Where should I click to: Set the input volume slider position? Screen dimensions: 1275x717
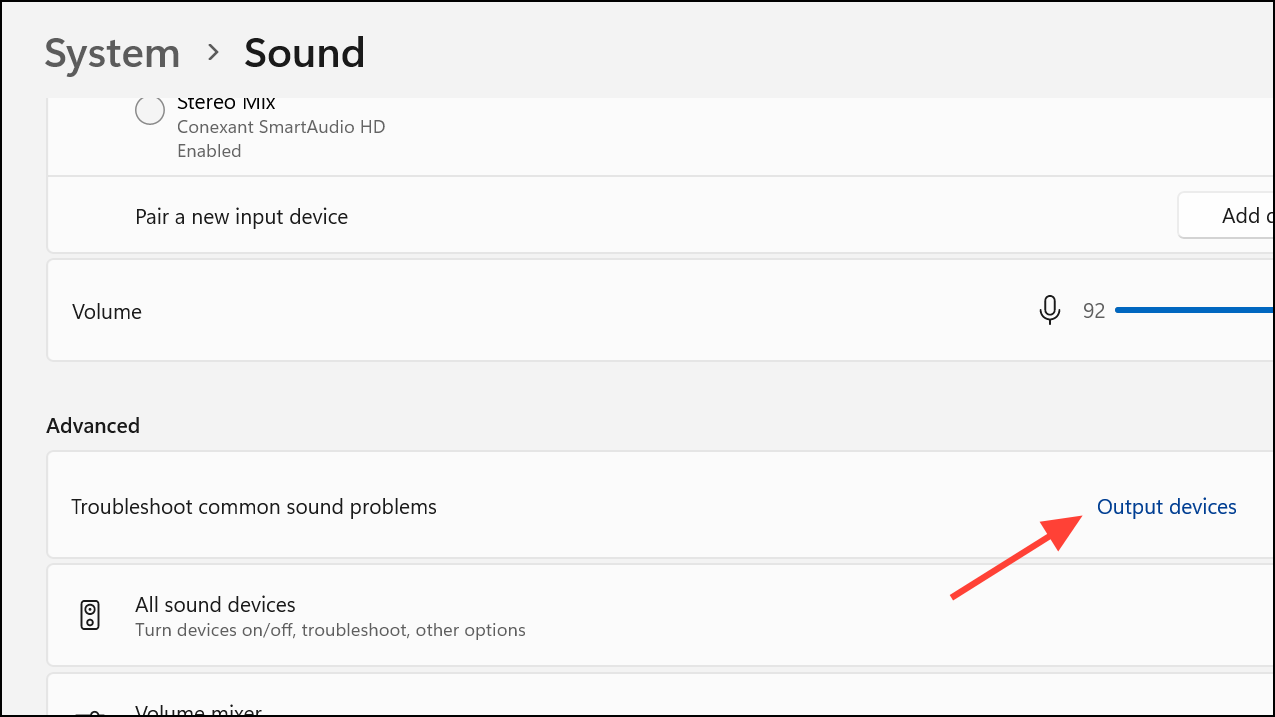click(1195, 311)
